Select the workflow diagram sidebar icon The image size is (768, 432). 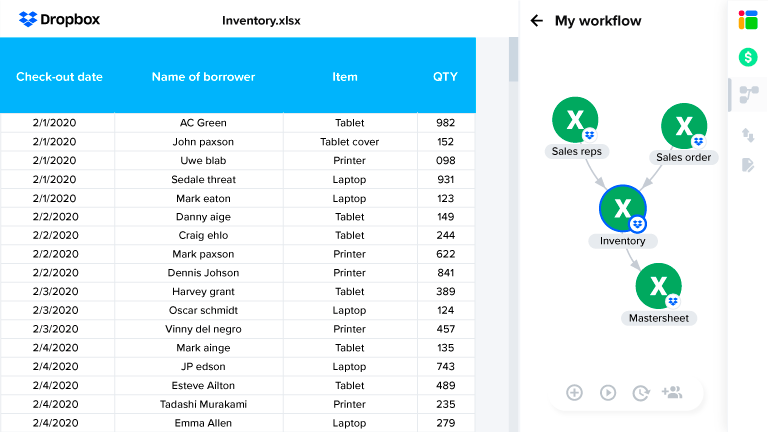(x=748, y=95)
